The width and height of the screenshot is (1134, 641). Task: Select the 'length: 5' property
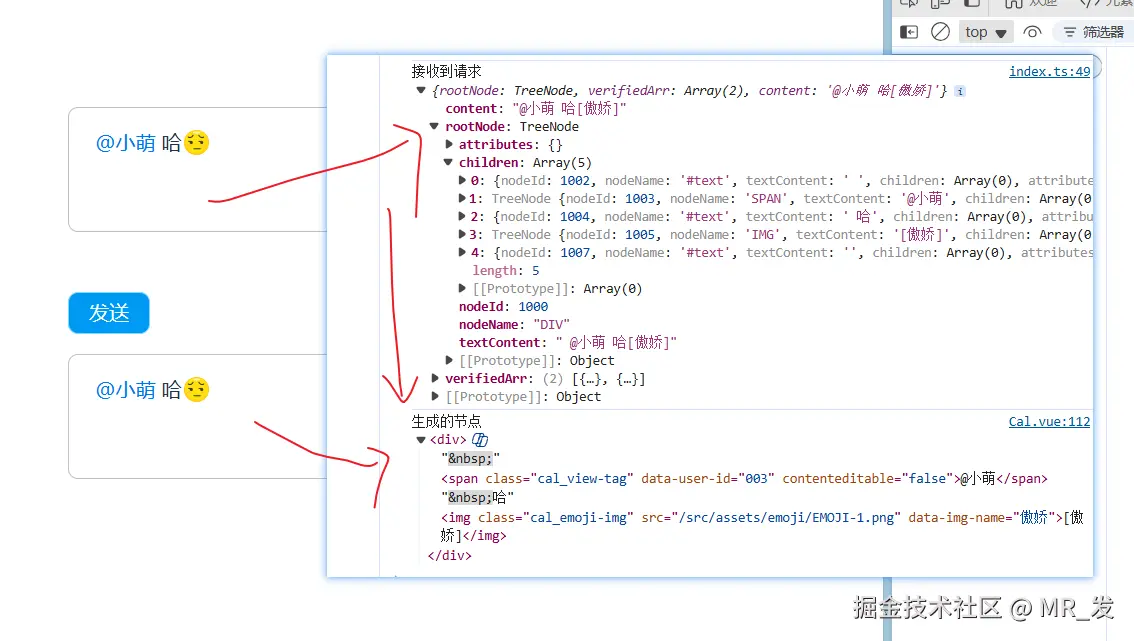pos(506,271)
